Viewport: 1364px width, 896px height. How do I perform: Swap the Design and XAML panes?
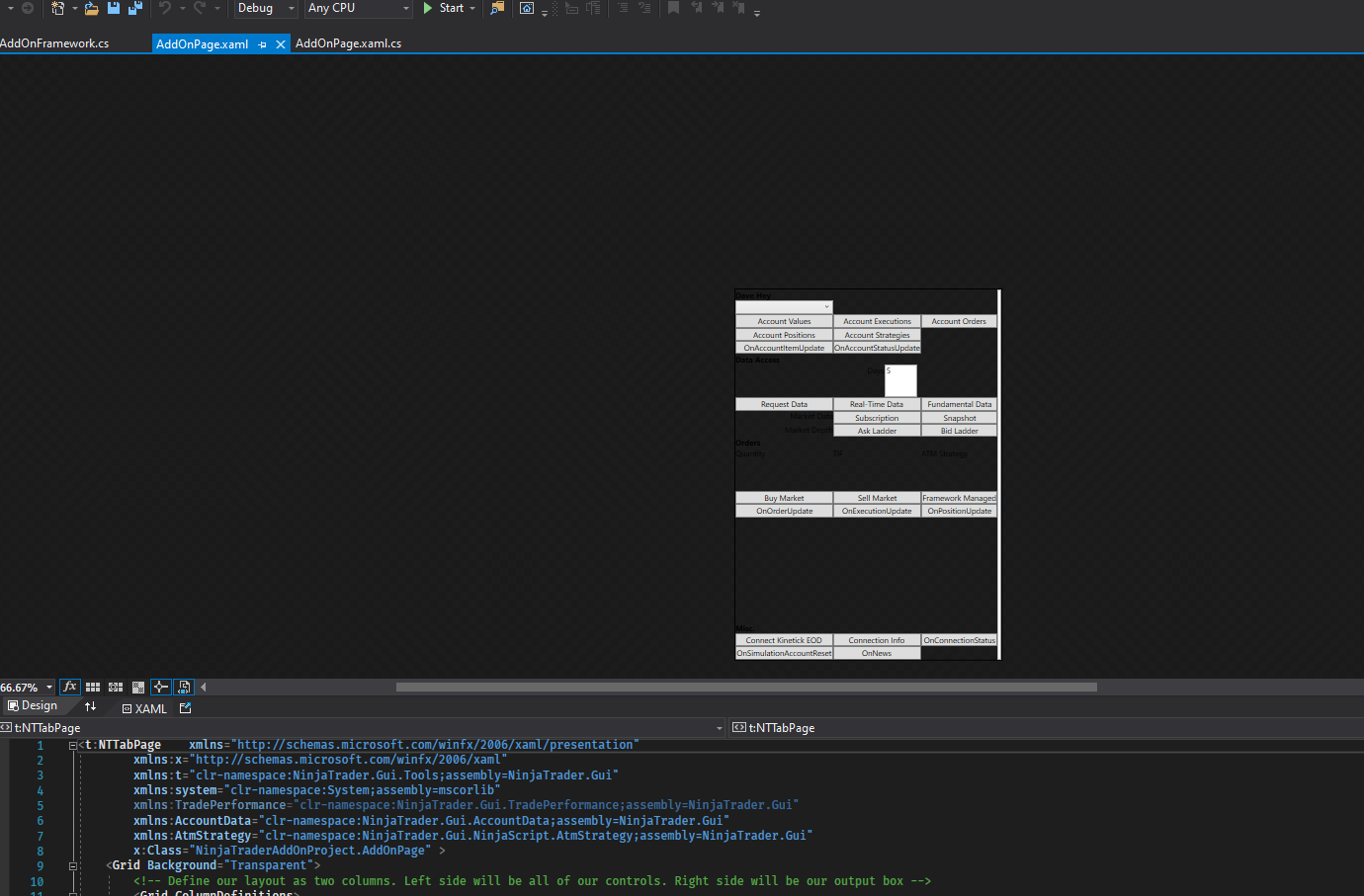(90, 706)
